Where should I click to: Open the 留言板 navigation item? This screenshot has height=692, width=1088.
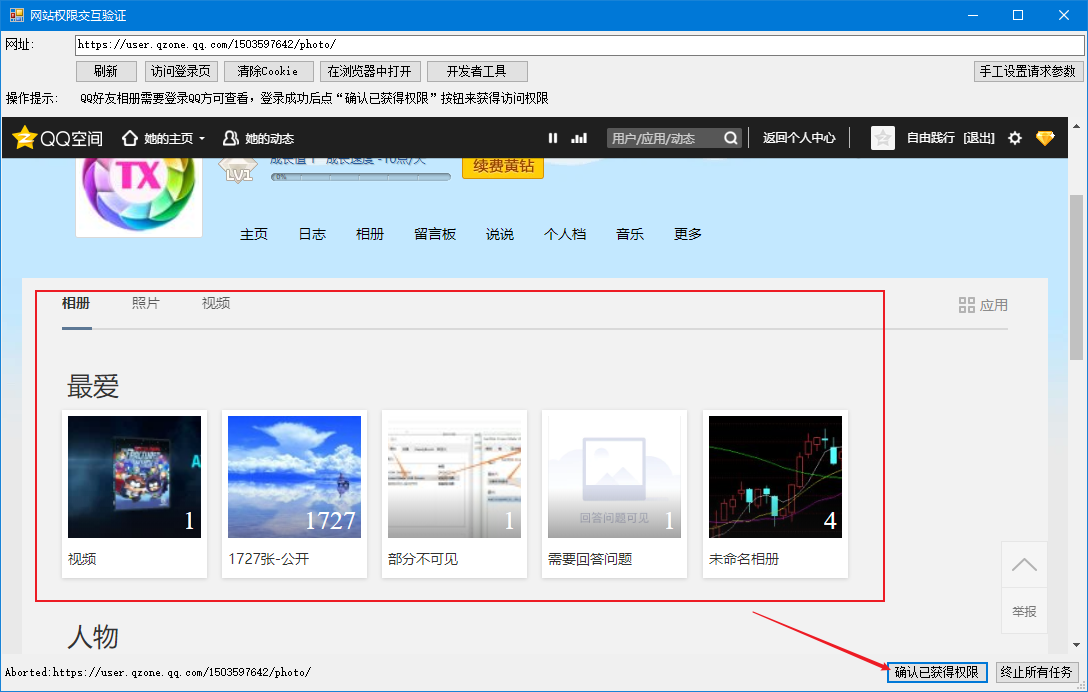coord(435,234)
